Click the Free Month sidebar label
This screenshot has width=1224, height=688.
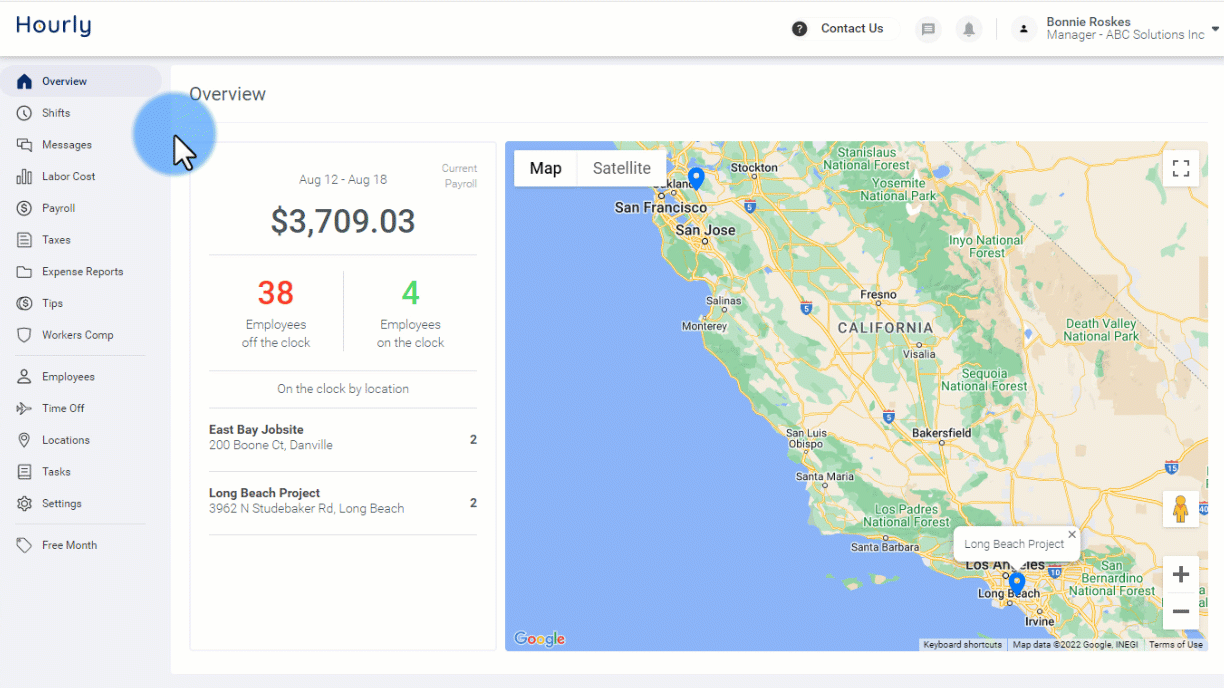pos(69,545)
